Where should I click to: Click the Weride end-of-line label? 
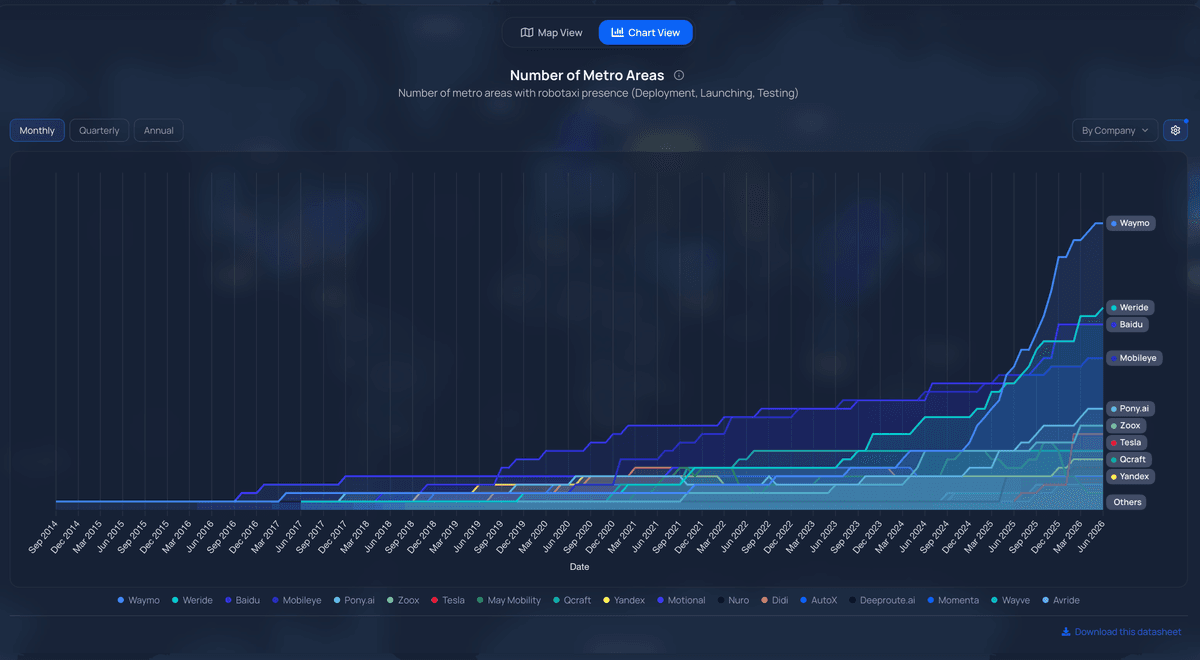click(1131, 308)
